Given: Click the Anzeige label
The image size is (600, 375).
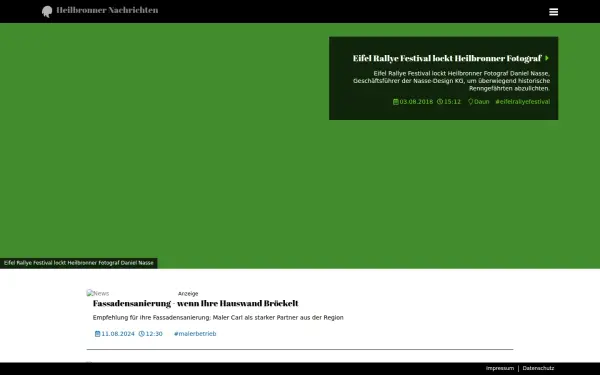Looking at the screenshot, I should pyautogui.click(x=188, y=293).
